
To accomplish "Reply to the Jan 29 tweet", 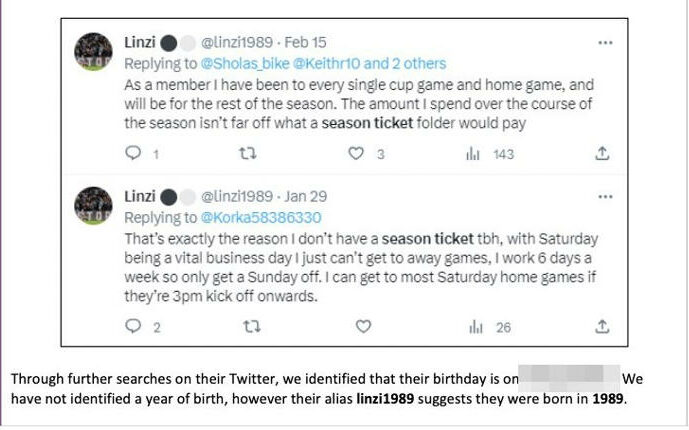I will (133, 326).
